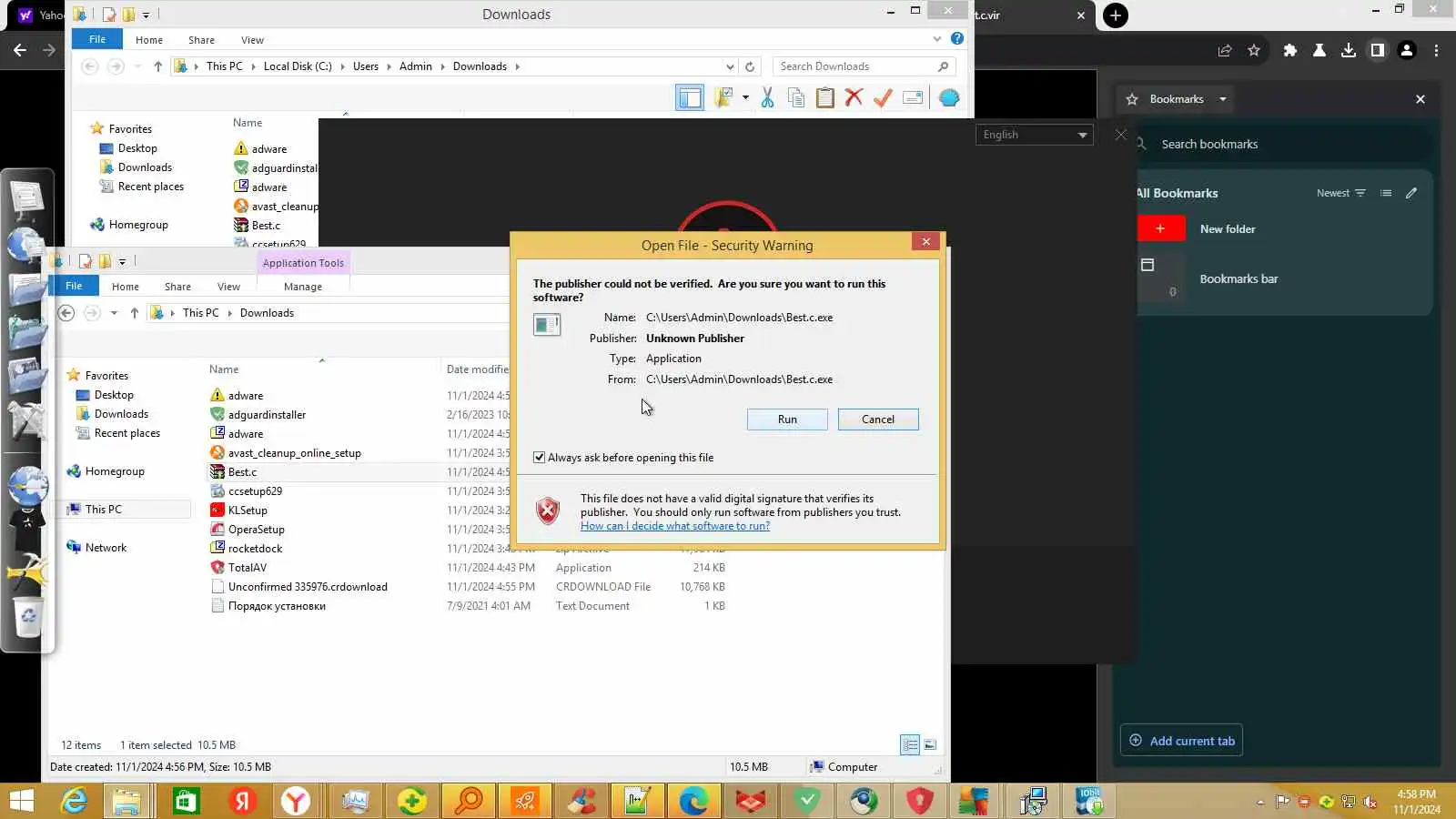Bookmark this page with the star icon
Image resolution: width=1456 pixels, height=819 pixels.
tap(1254, 51)
